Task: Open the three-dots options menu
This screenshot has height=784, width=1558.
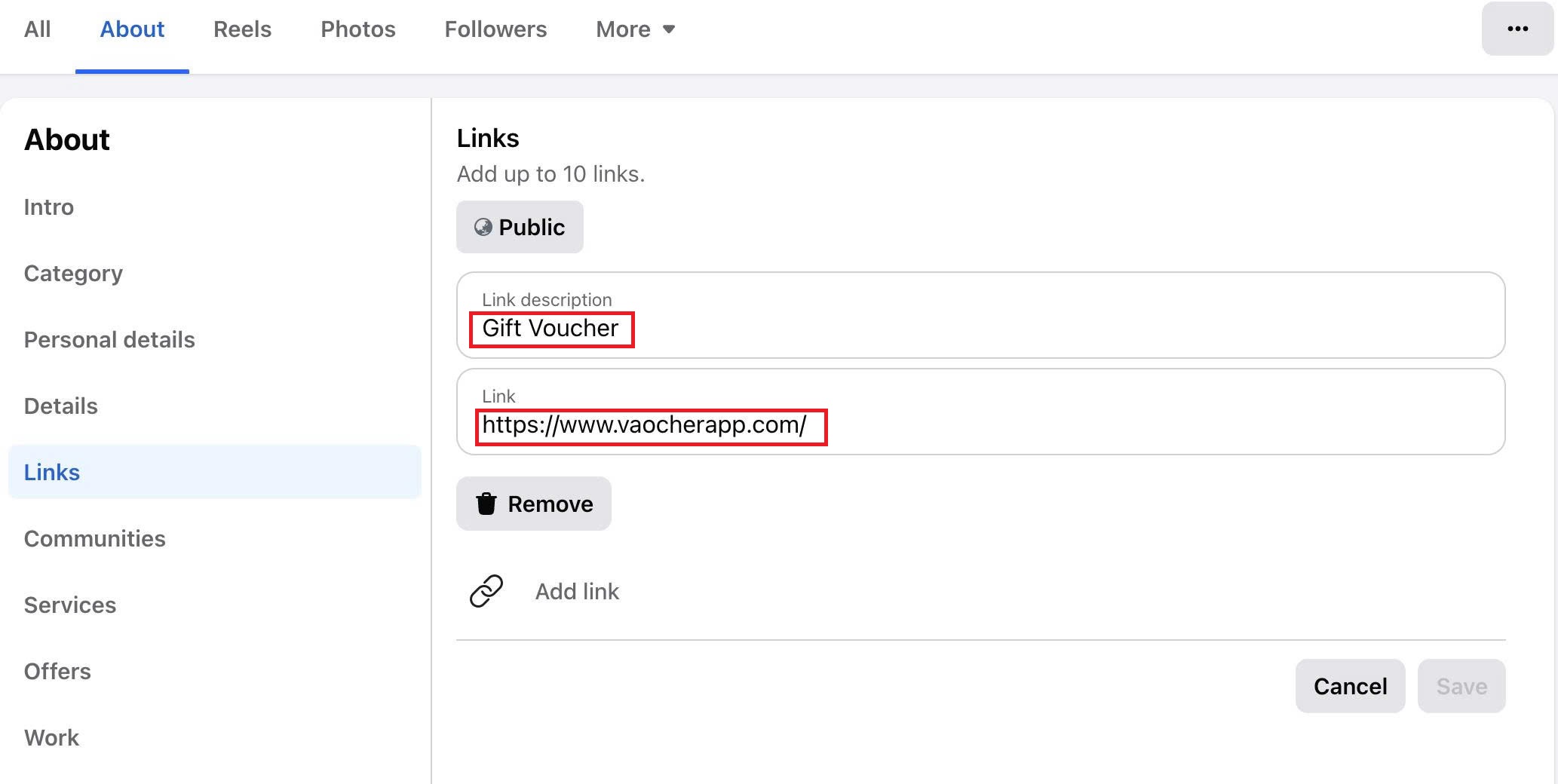Action: (x=1517, y=29)
